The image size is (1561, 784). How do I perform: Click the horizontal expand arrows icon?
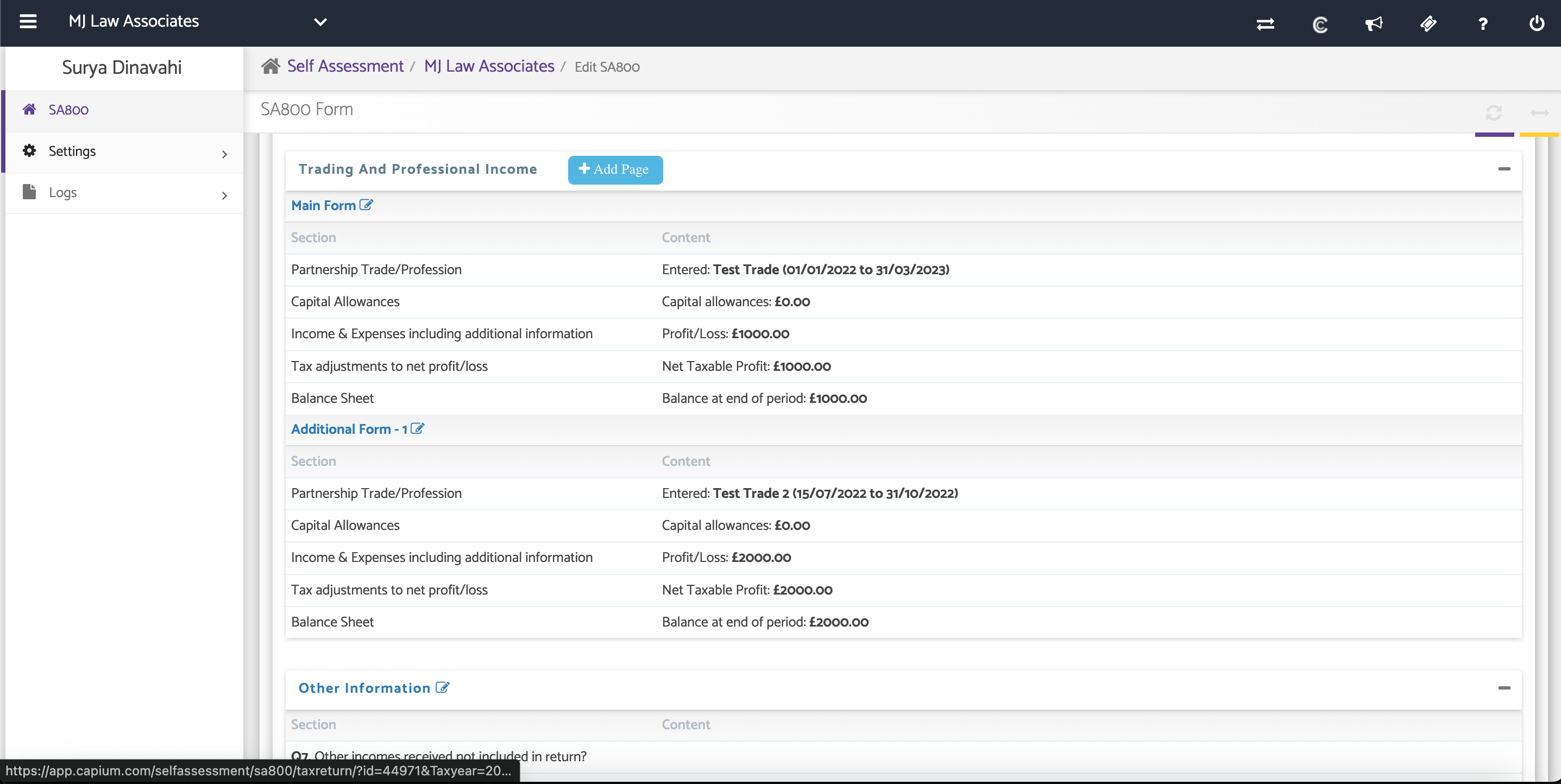(x=1539, y=113)
